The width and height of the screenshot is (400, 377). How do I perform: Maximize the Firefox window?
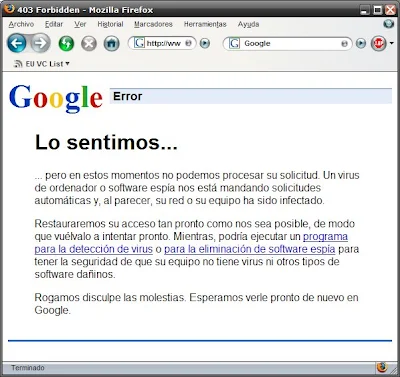pos(378,10)
